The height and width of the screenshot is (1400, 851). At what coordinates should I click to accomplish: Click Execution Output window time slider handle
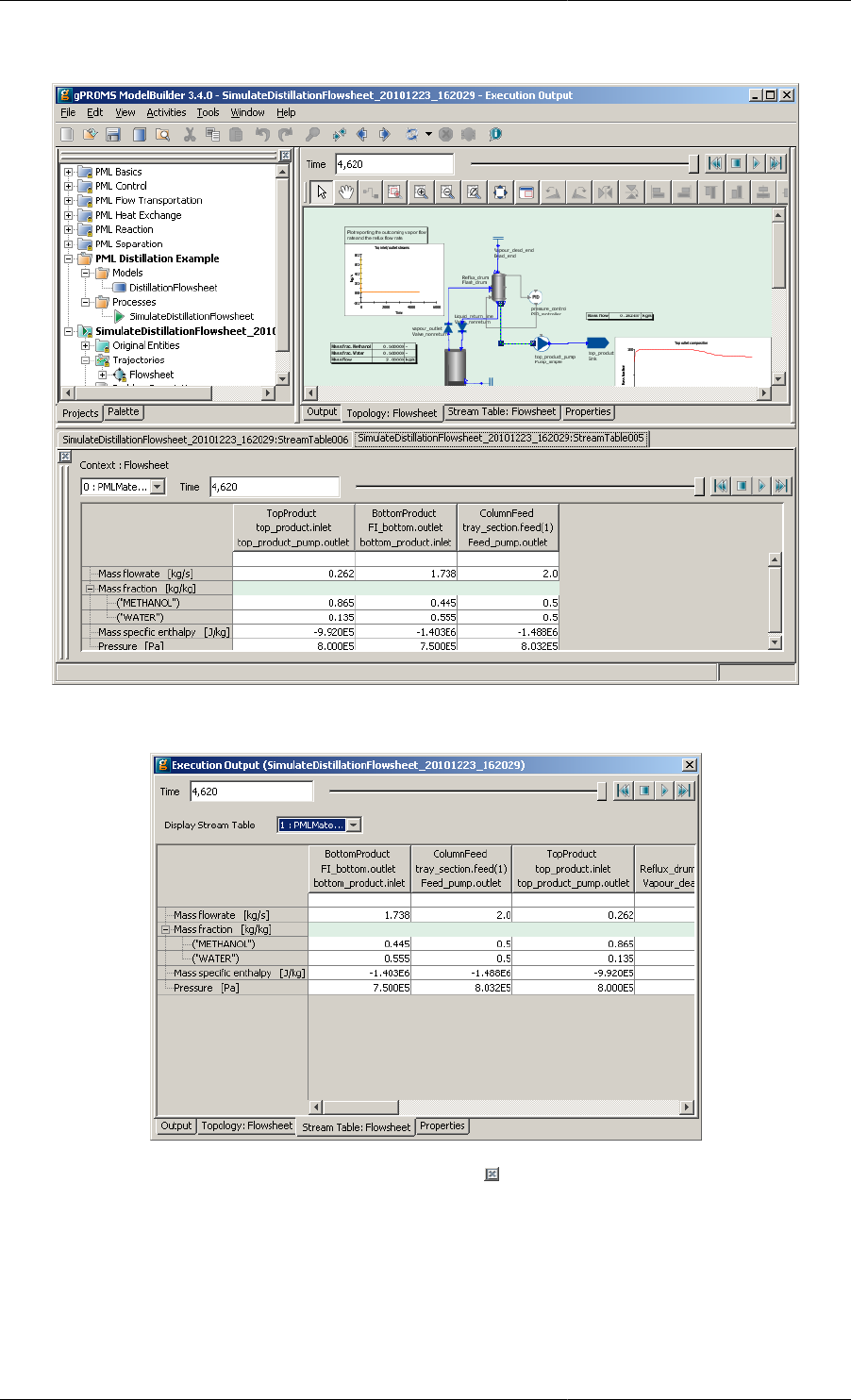coord(602,792)
